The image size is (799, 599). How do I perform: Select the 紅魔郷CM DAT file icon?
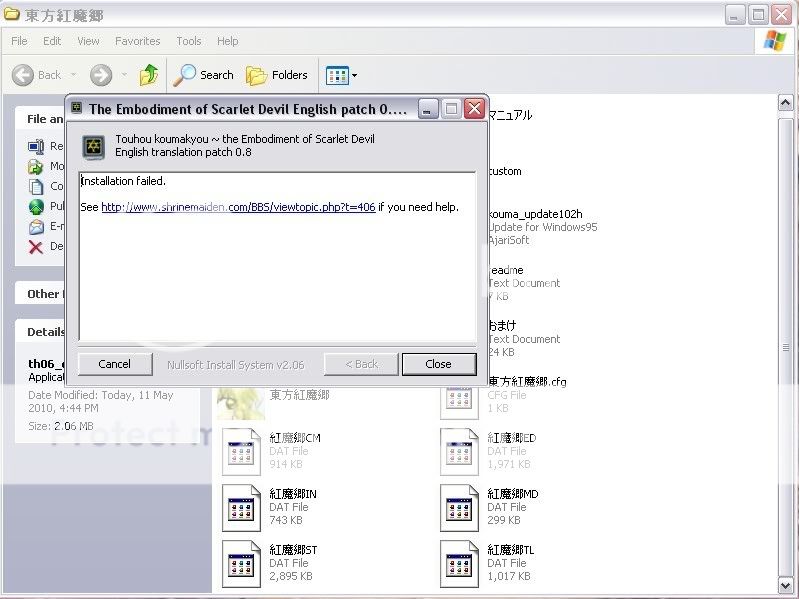coord(241,451)
